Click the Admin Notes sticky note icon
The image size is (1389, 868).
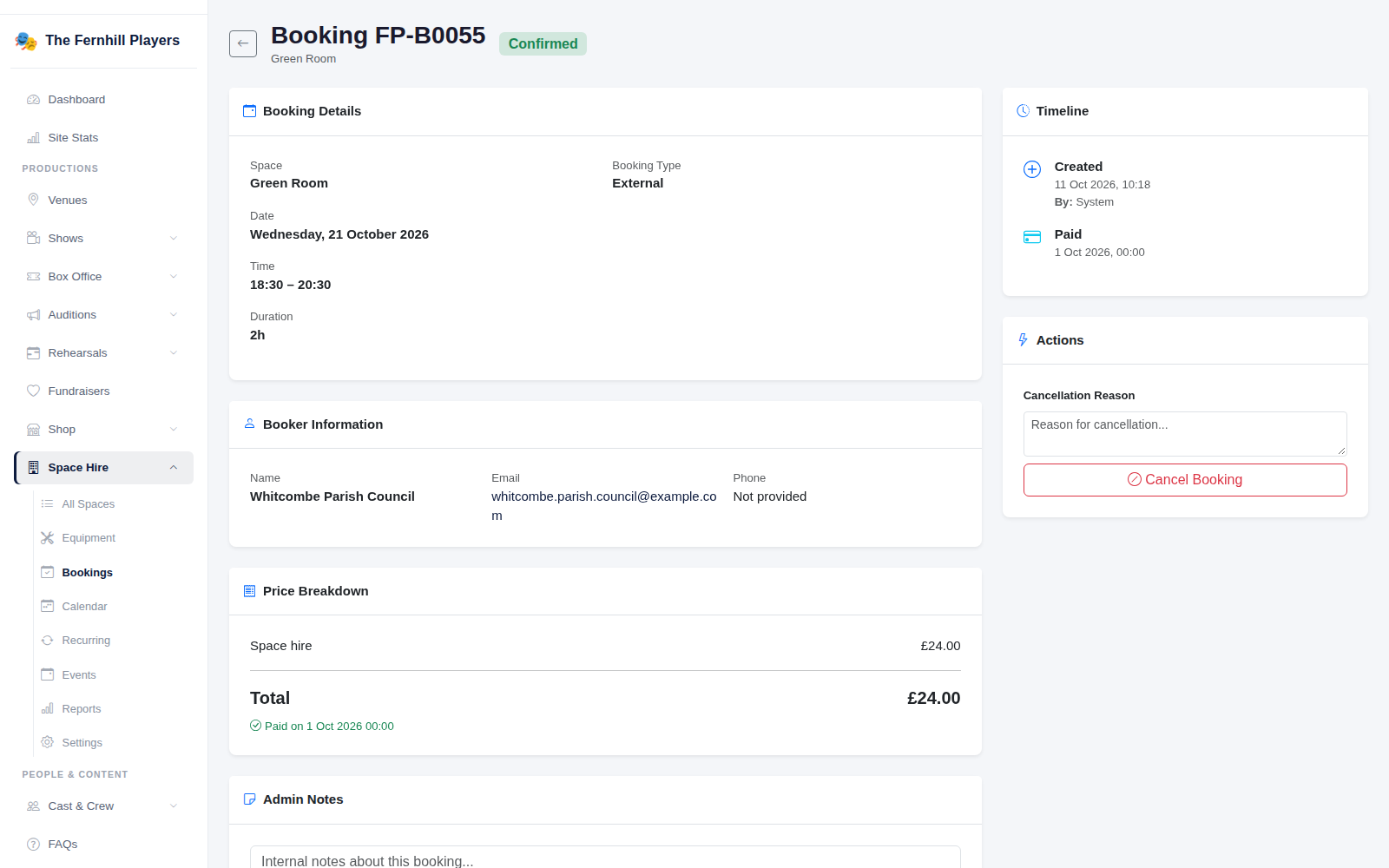249,799
